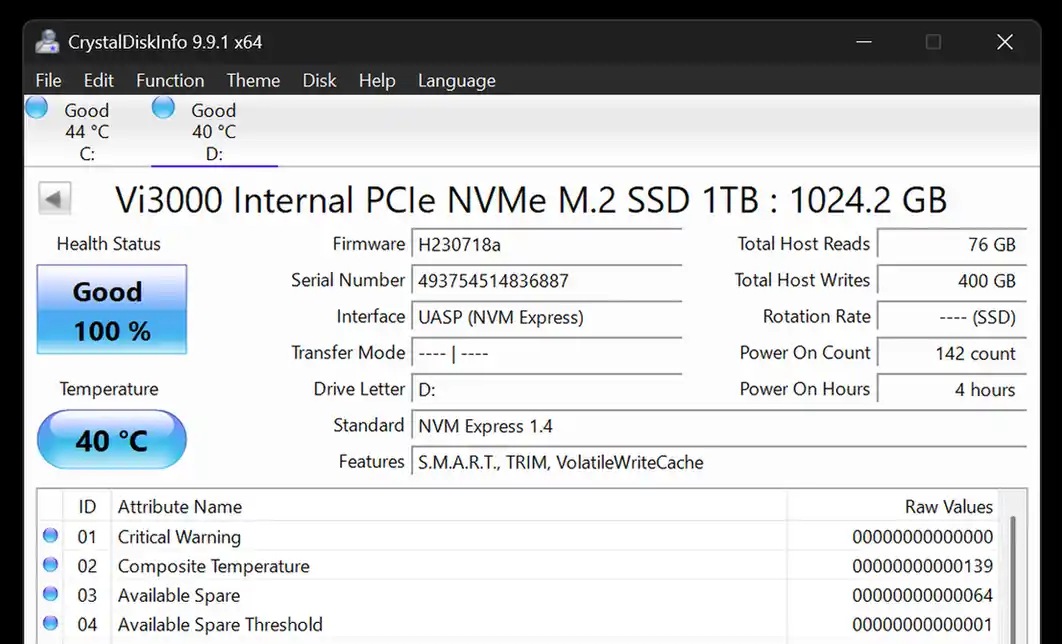Maximize the CrystalDiskInfo window
This screenshot has width=1062, height=644.
click(x=933, y=42)
